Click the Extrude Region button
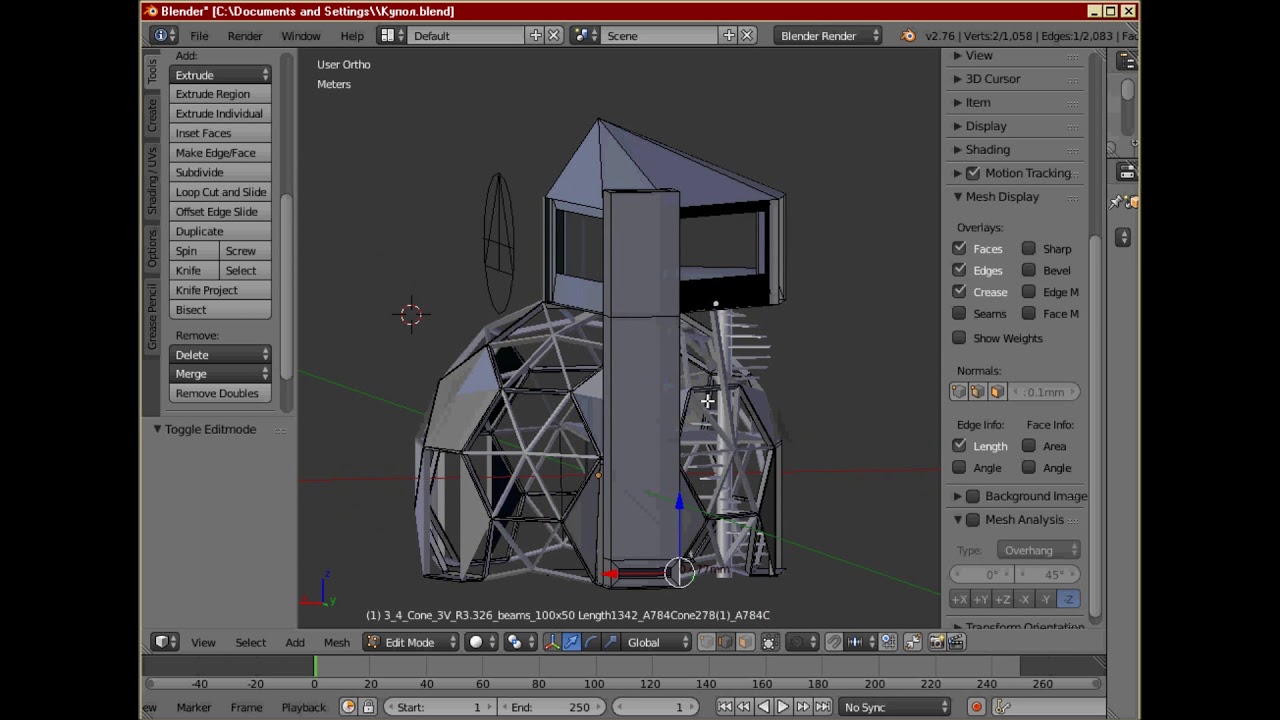This screenshot has height=720, width=1280. pyautogui.click(x=220, y=94)
